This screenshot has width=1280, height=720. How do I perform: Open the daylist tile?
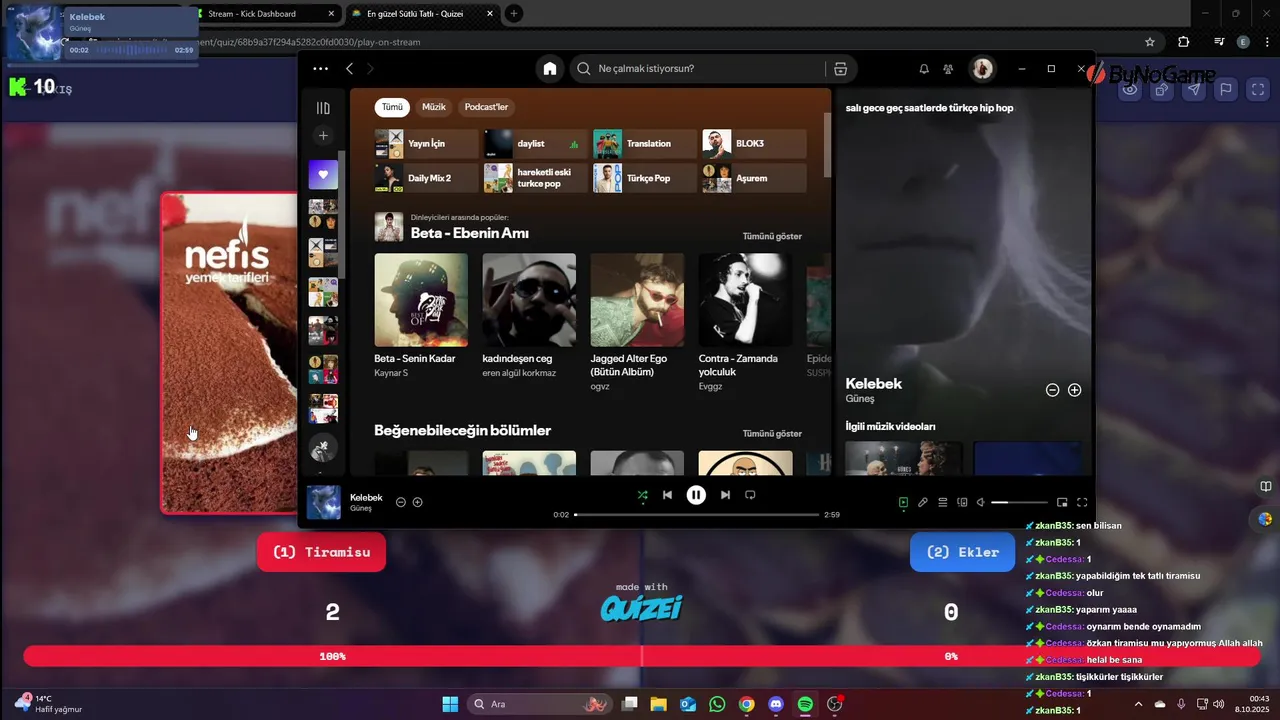(535, 144)
